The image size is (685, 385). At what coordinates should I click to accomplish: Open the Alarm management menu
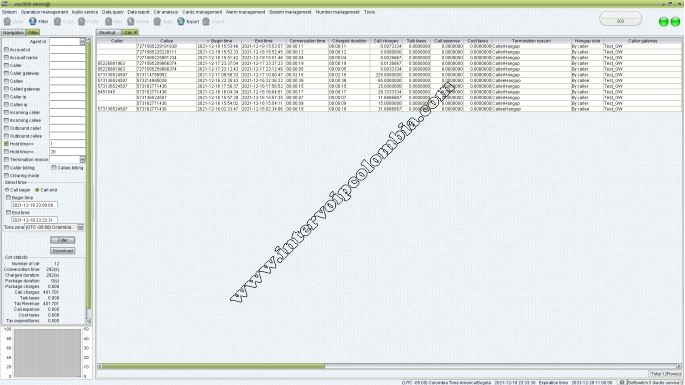pyautogui.click(x=246, y=12)
